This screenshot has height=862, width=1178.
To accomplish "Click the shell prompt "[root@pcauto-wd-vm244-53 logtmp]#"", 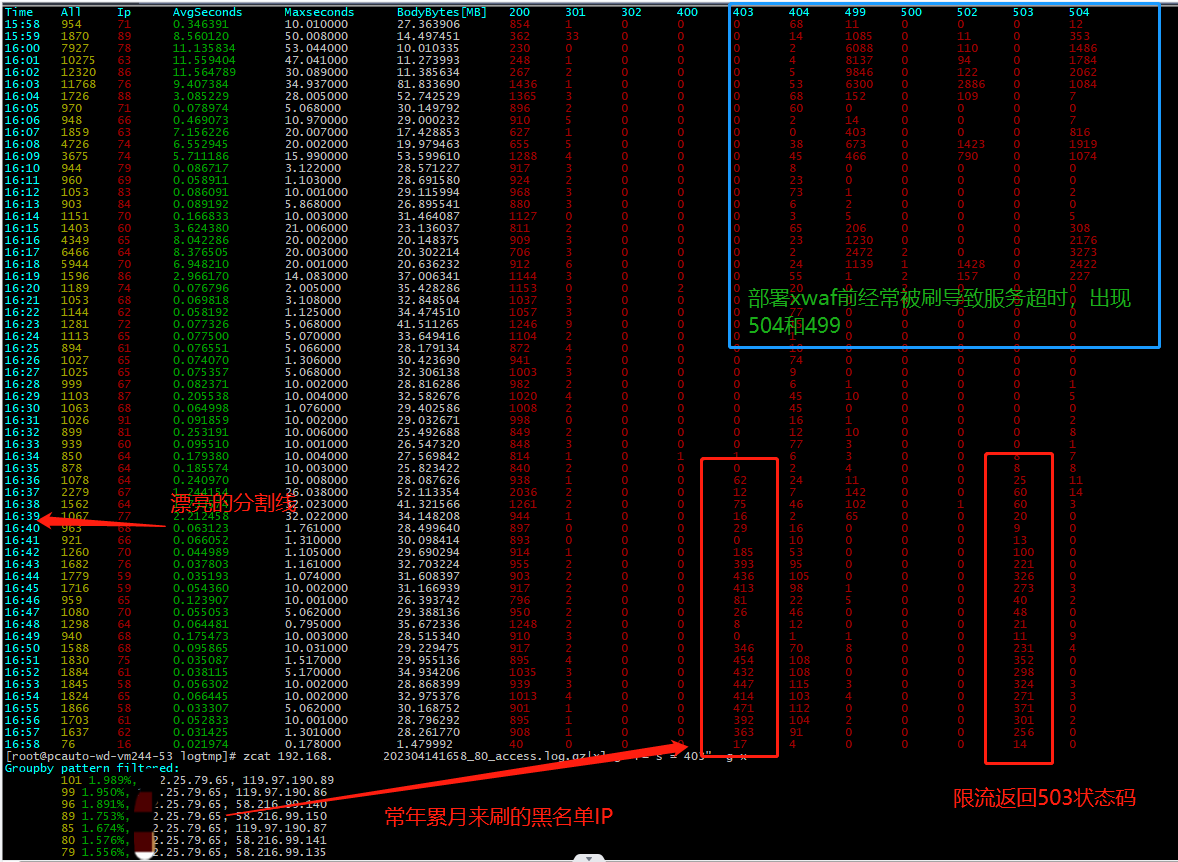I will point(120,756).
